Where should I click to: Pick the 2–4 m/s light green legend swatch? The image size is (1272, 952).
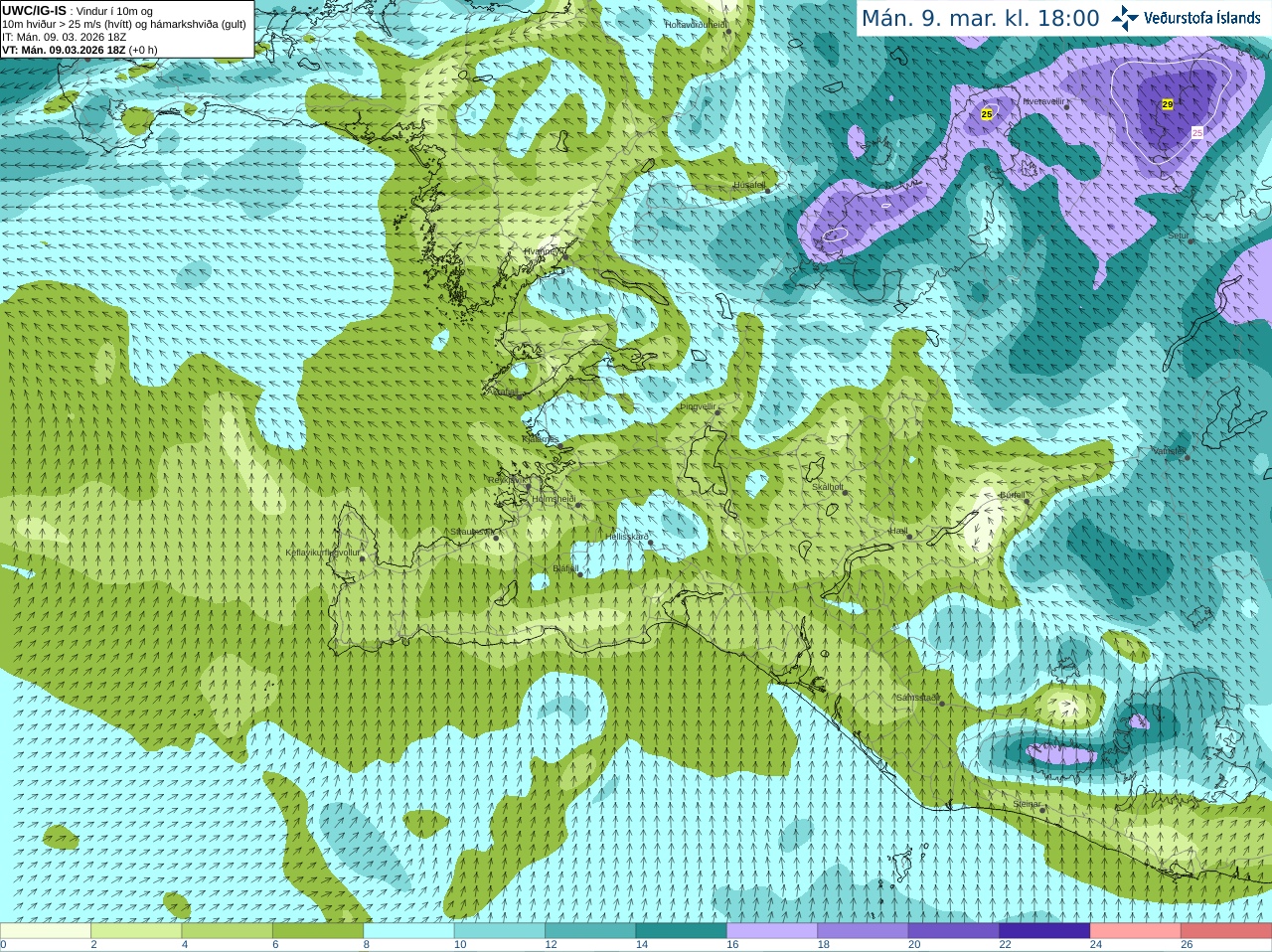136,931
